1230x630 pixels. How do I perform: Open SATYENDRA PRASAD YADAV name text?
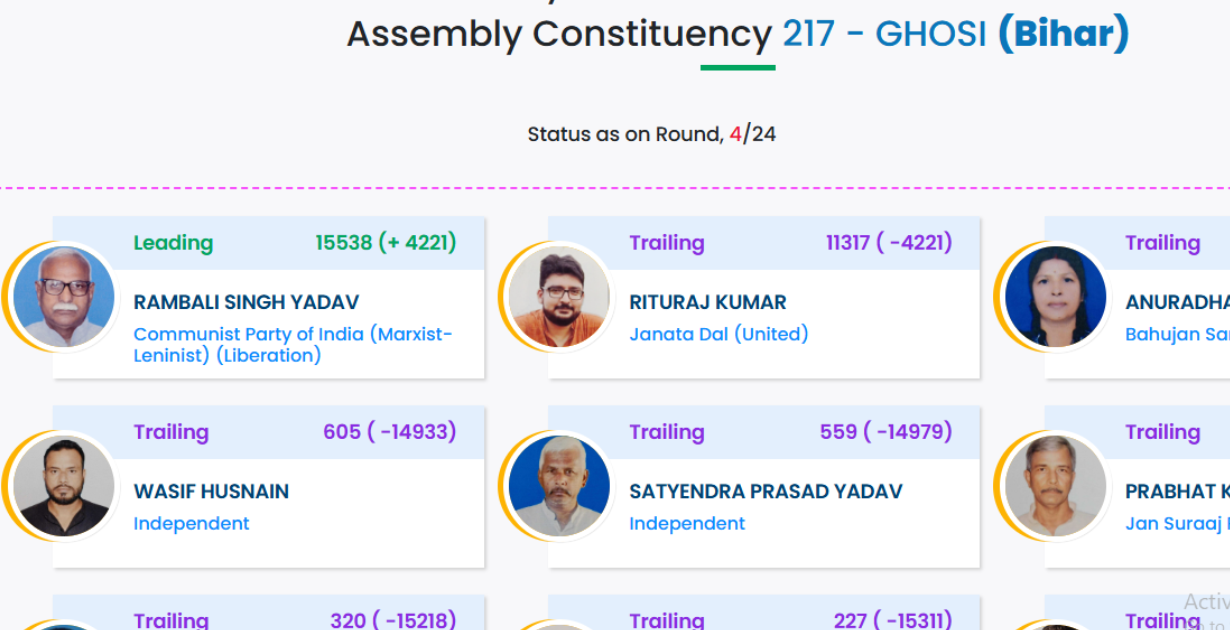click(766, 491)
